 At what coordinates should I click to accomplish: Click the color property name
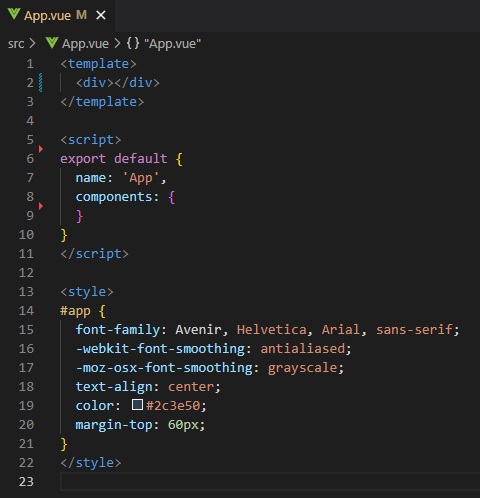(x=94, y=406)
